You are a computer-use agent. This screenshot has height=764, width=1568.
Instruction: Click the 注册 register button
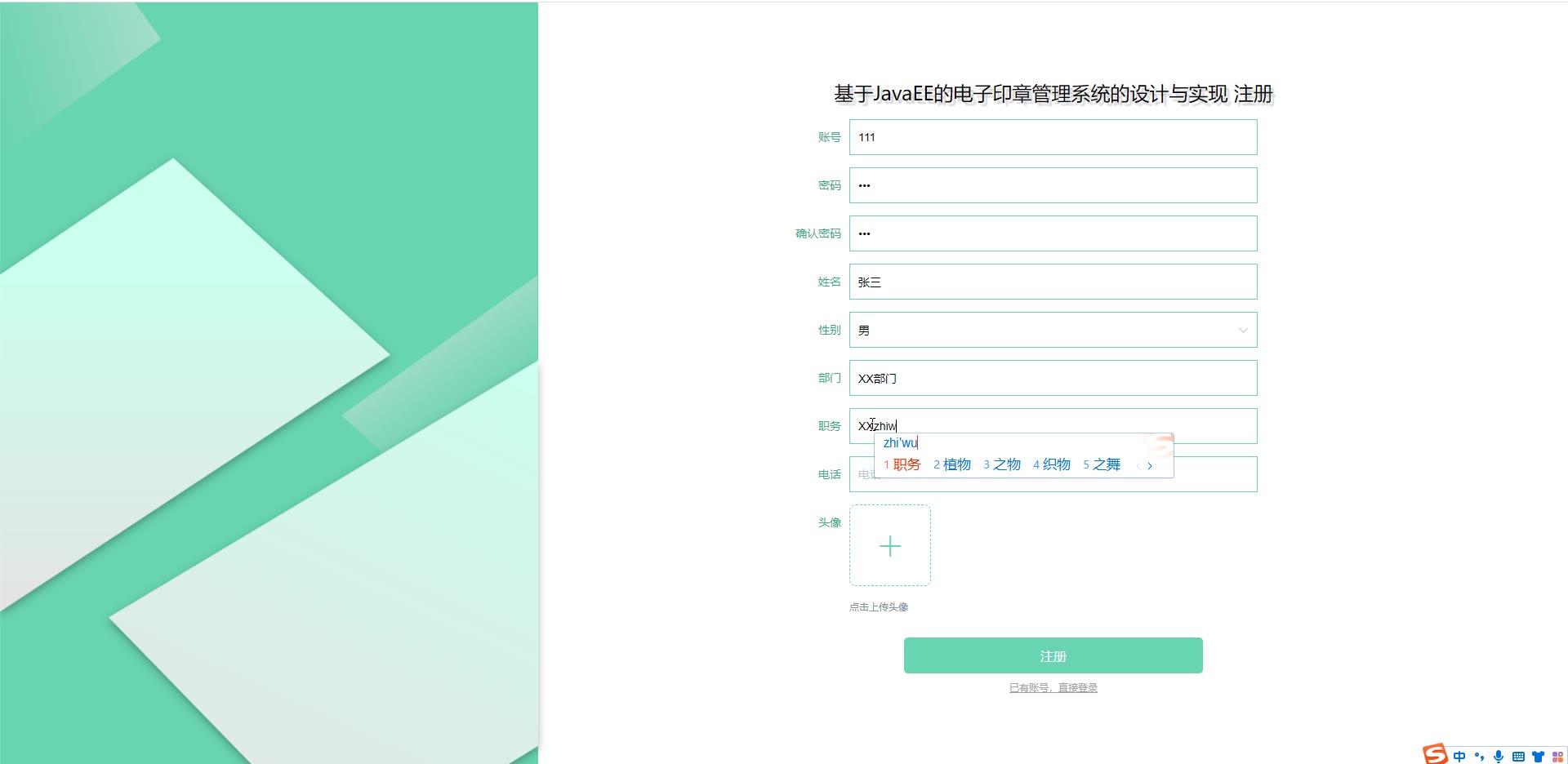click(x=1053, y=655)
